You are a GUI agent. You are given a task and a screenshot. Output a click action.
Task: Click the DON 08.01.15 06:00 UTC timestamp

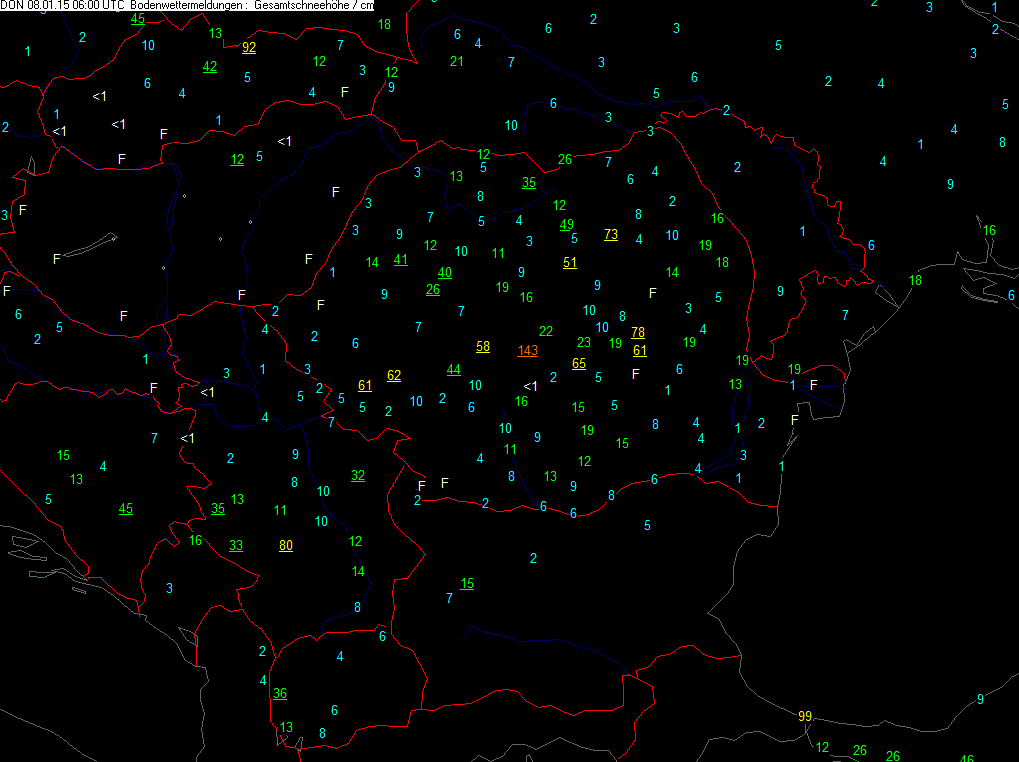62,5
